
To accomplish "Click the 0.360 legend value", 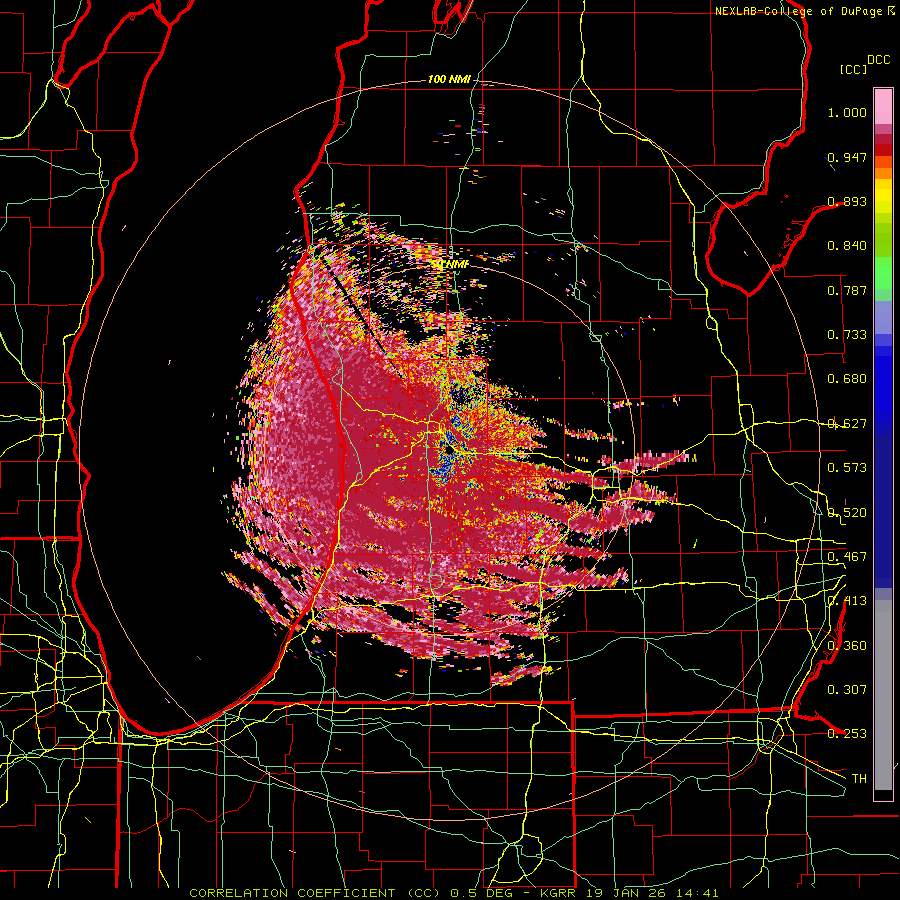I will tap(847, 645).
